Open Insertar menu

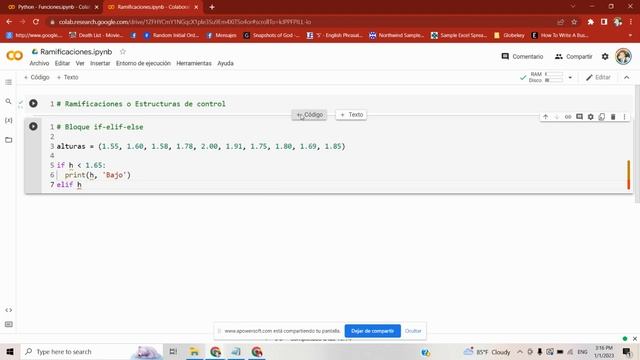click(100, 63)
